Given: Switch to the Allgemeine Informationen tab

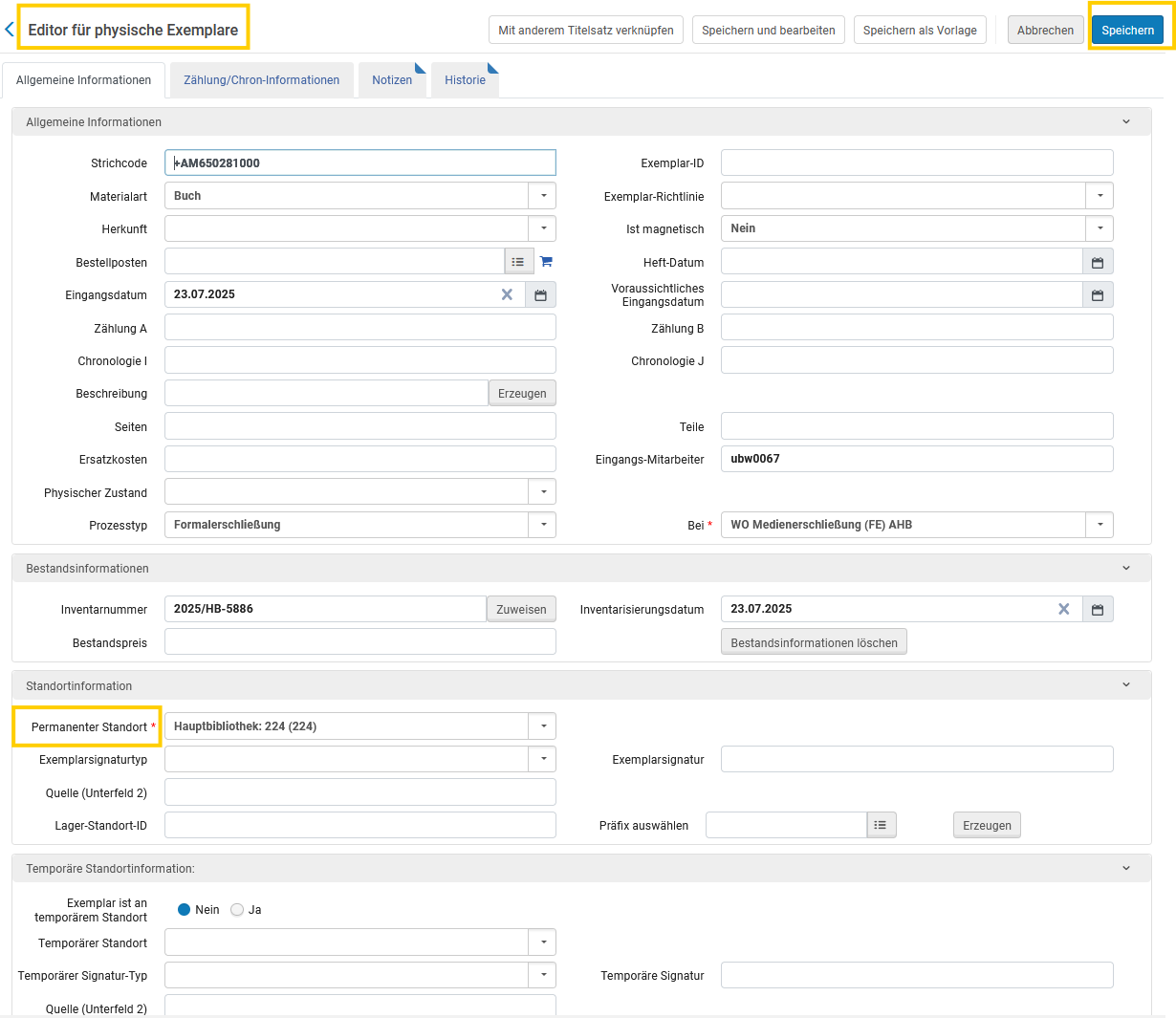Looking at the screenshot, I should 83,80.
